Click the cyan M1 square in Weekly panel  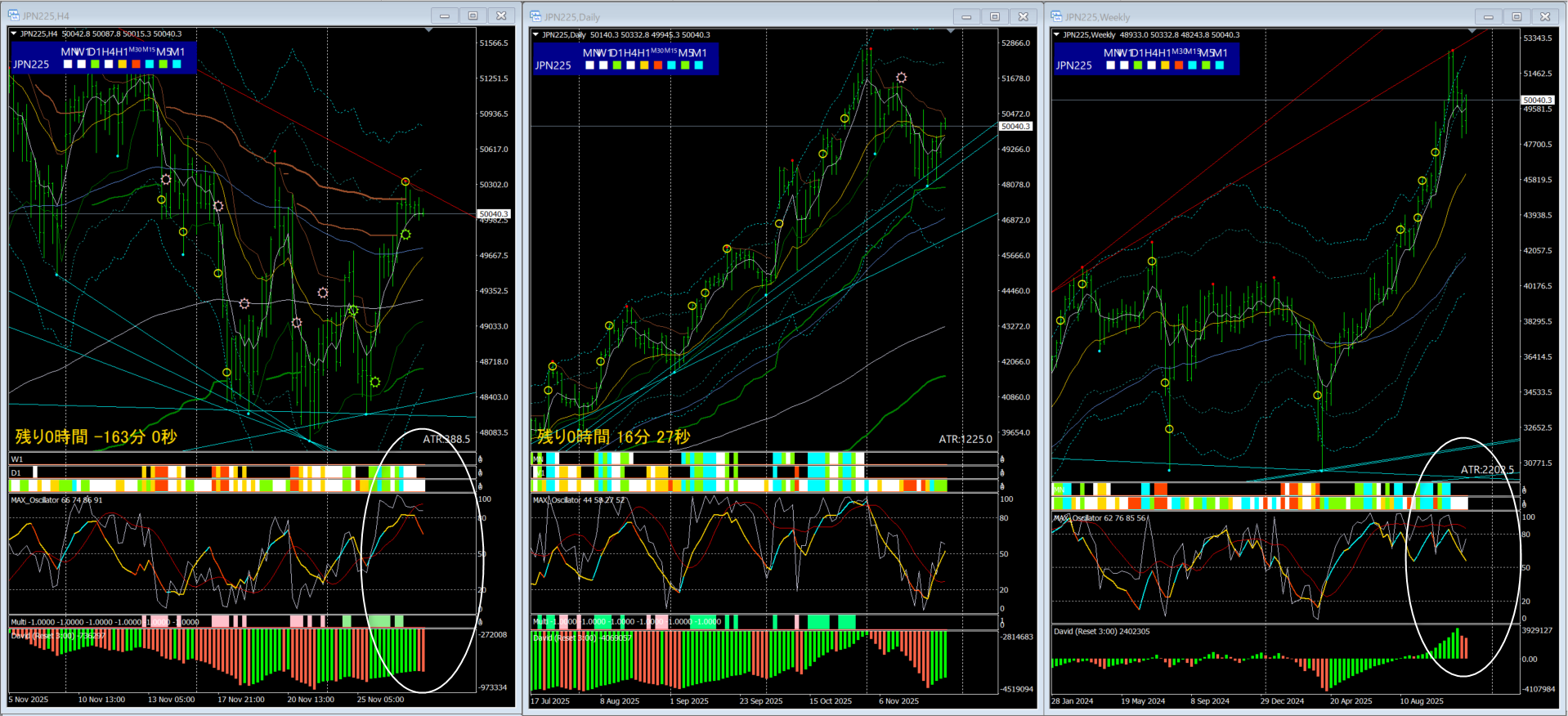click(x=1220, y=65)
